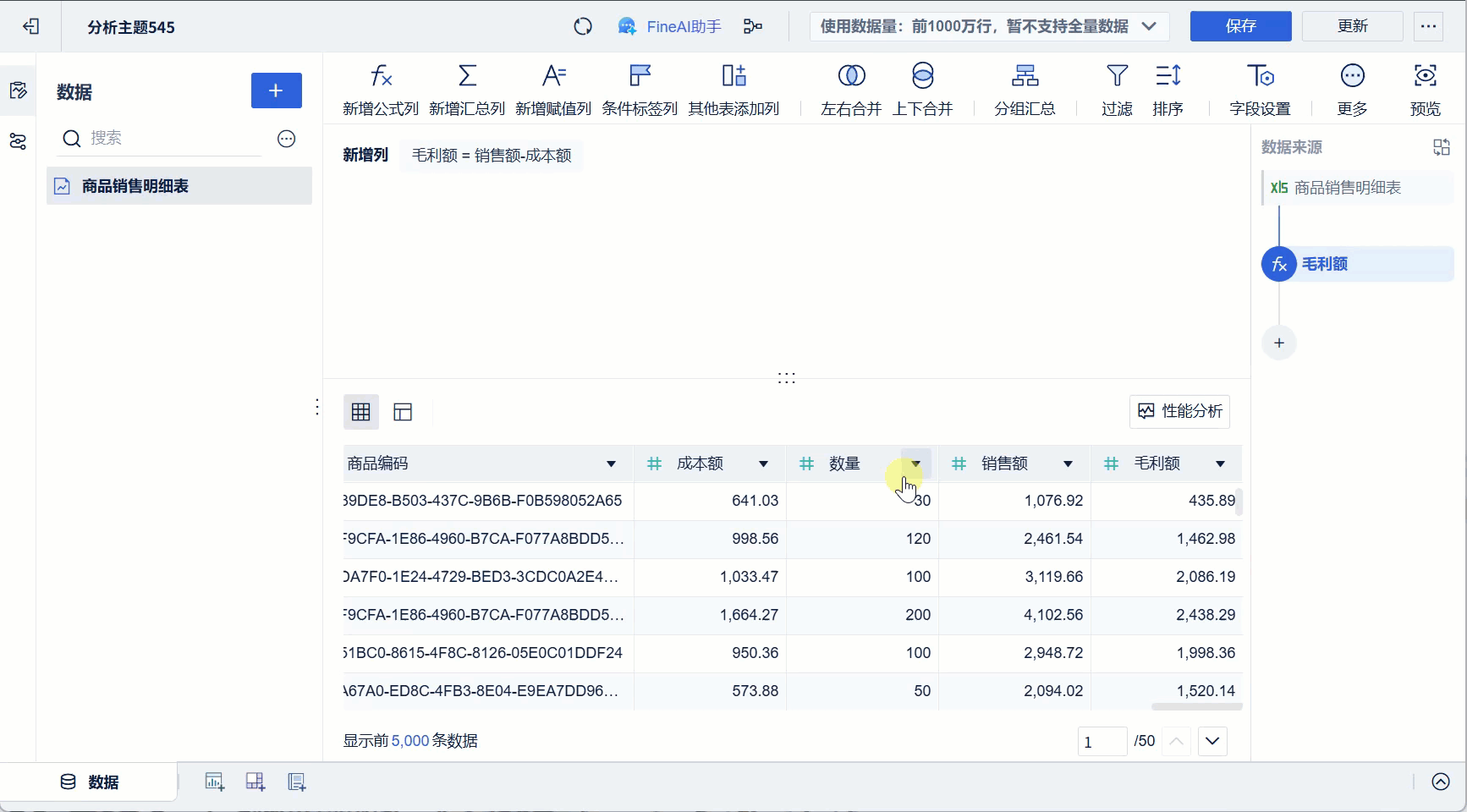
Task: Click the 性能分析 button
Action: pos(1180,411)
